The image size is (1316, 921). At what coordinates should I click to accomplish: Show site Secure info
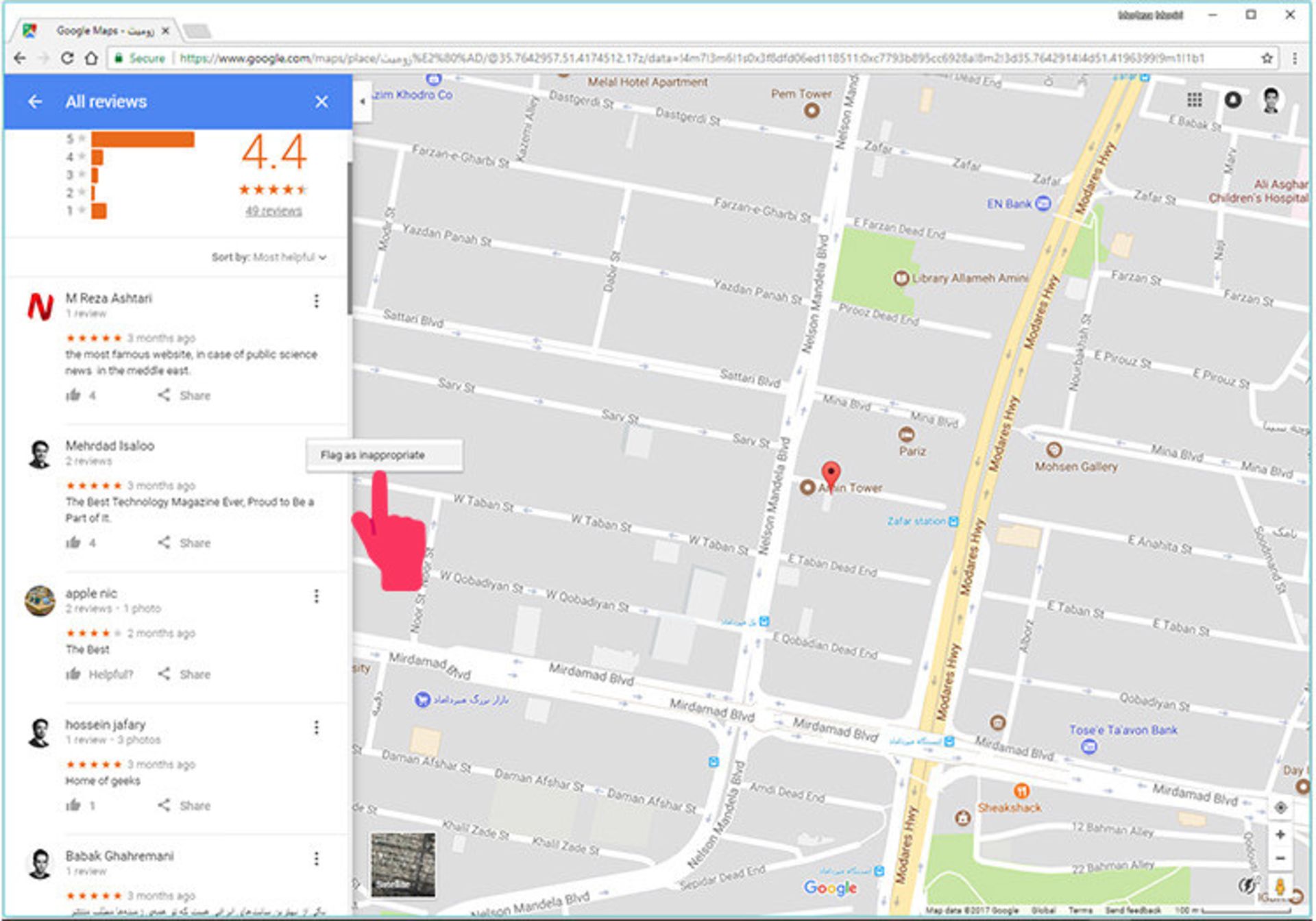pos(140,58)
